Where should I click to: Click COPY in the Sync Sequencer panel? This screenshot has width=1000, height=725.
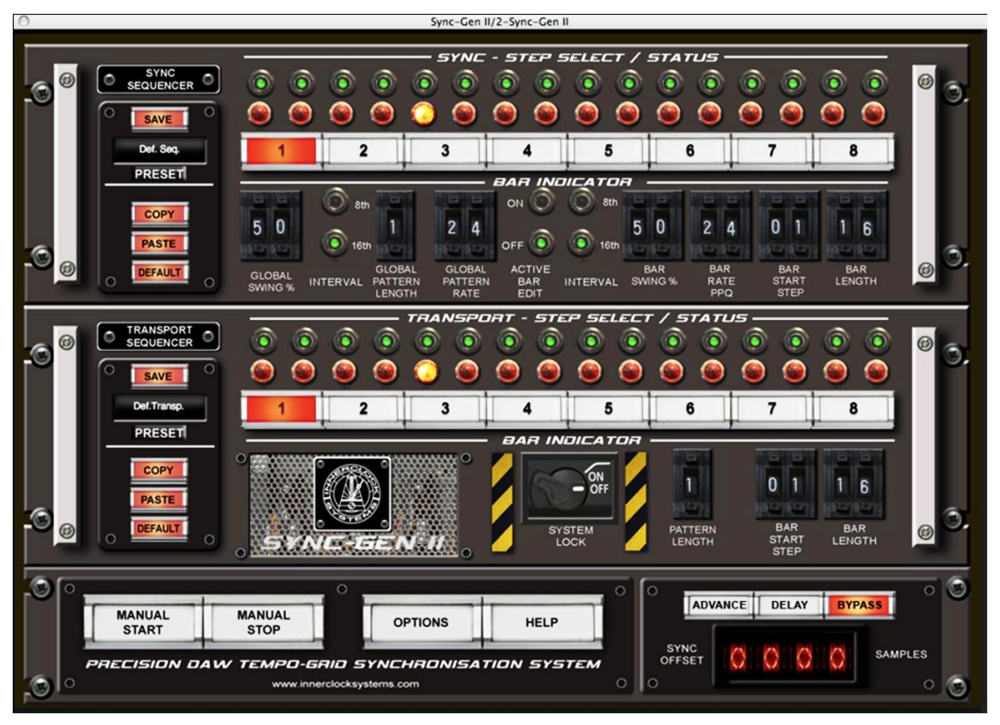pyautogui.click(x=159, y=214)
